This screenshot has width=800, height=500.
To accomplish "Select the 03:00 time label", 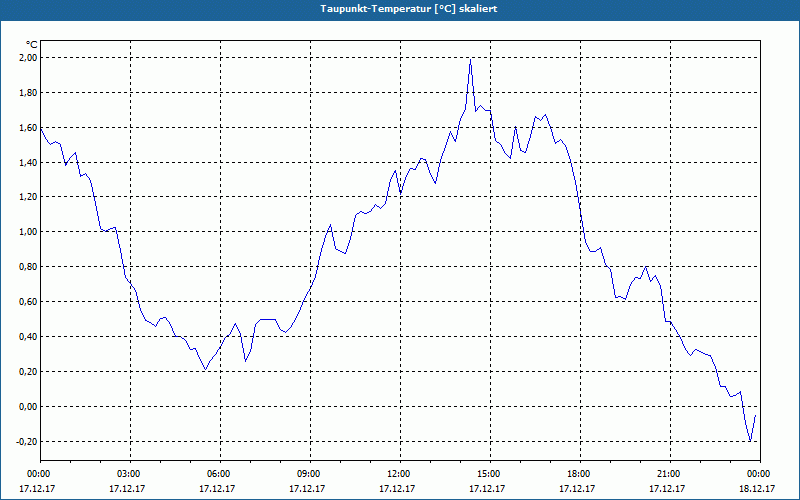I will click(130, 474).
